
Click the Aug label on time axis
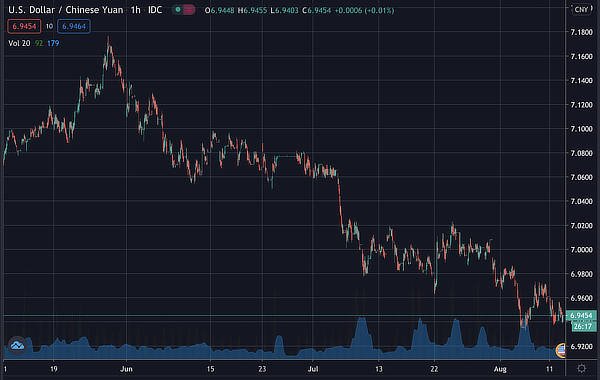tap(500, 369)
